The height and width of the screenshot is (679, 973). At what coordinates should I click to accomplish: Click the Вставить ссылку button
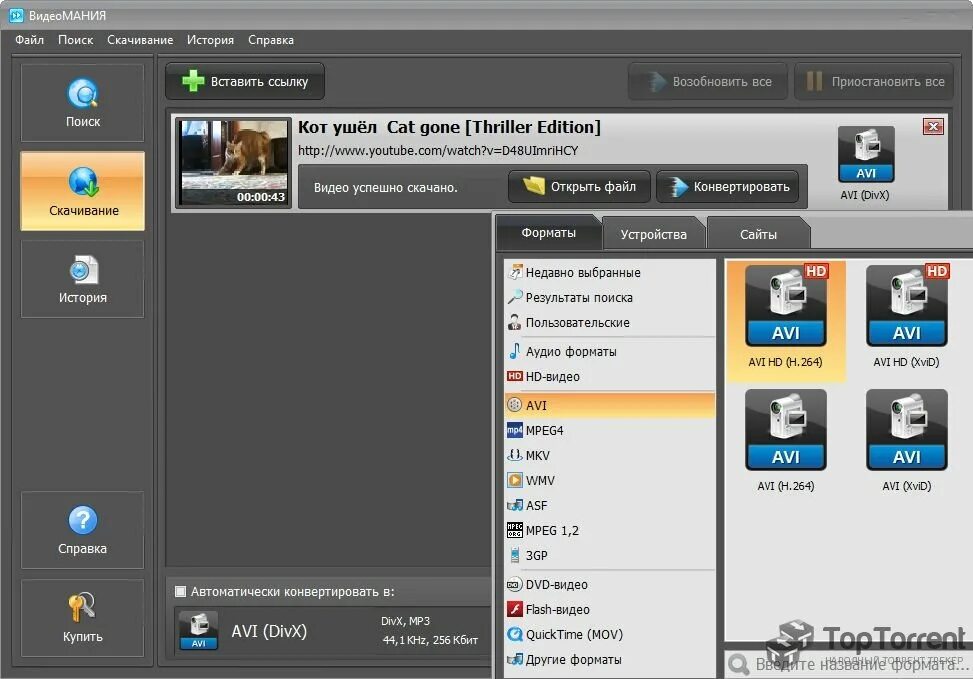(245, 81)
